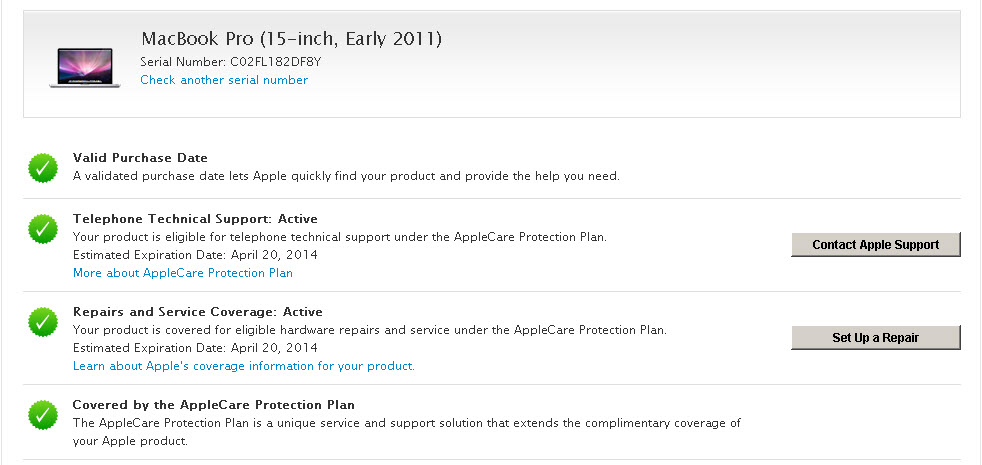Click Covered by the AppleCare Protection Plan heading
This screenshot has width=982, height=465.
(214, 405)
